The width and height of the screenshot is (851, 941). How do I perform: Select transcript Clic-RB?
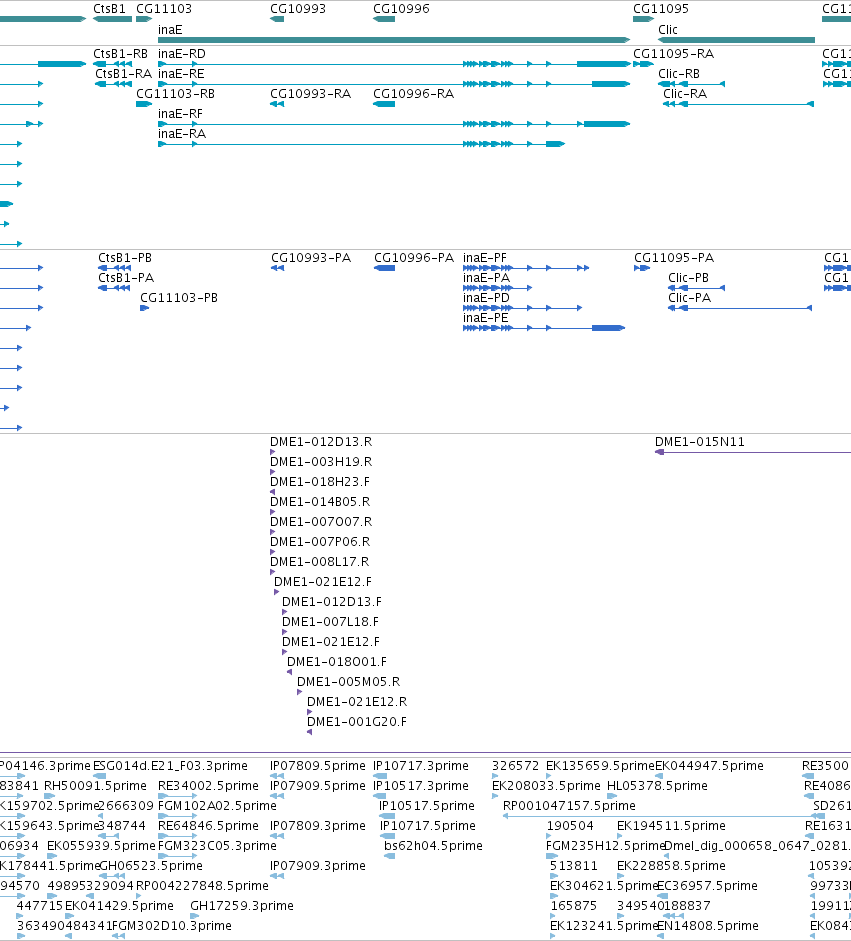click(x=691, y=84)
